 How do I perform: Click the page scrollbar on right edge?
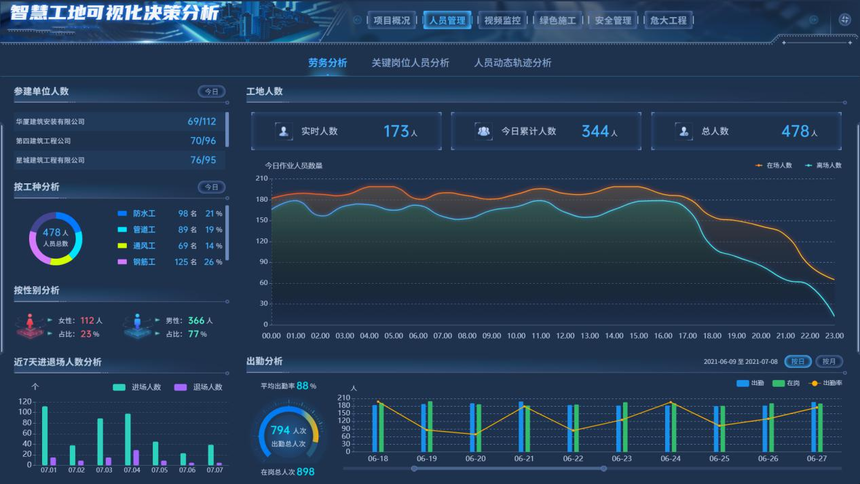tap(858, 238)
